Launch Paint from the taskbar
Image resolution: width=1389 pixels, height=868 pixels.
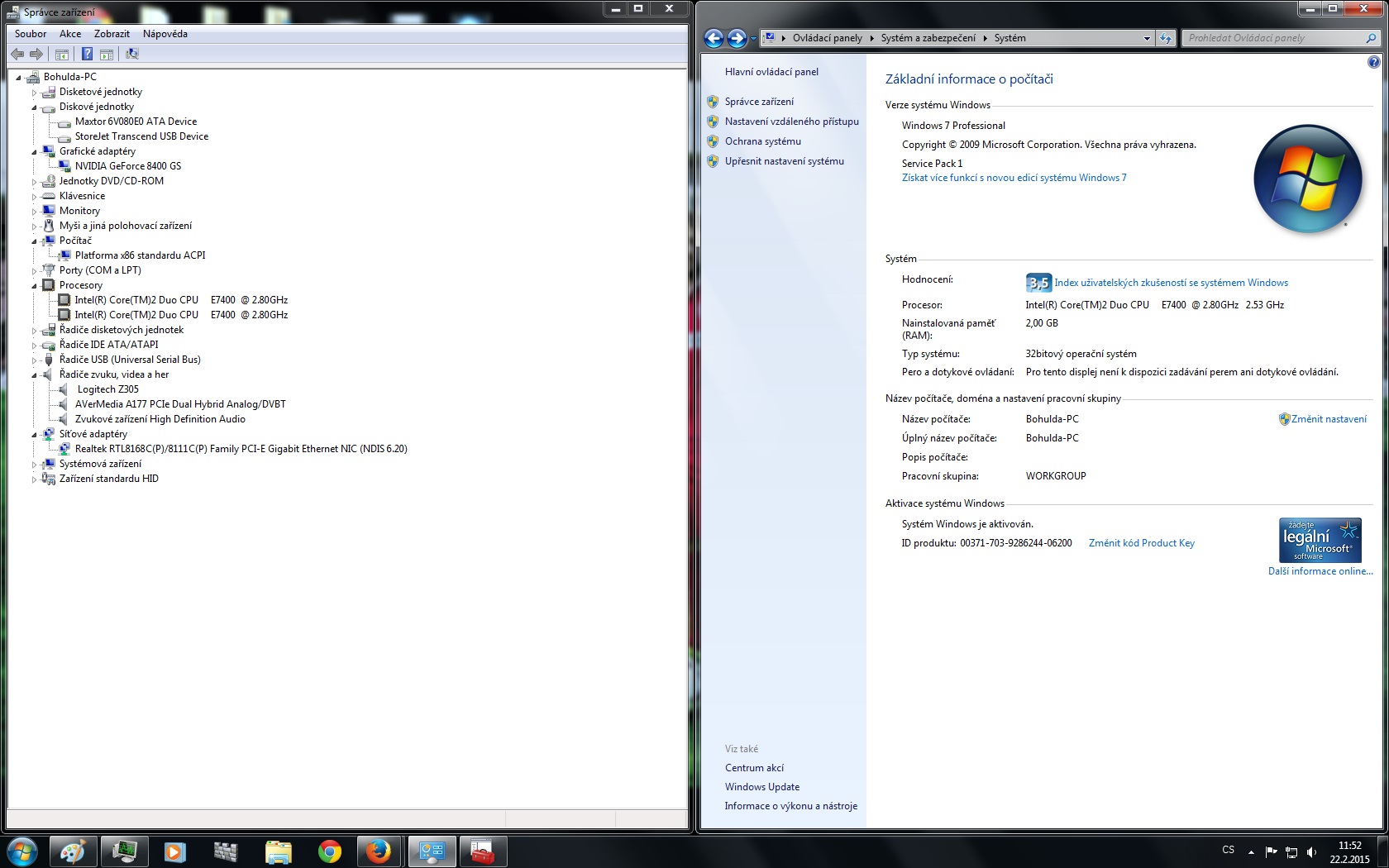pyautogui.click(x=73, y=851)
